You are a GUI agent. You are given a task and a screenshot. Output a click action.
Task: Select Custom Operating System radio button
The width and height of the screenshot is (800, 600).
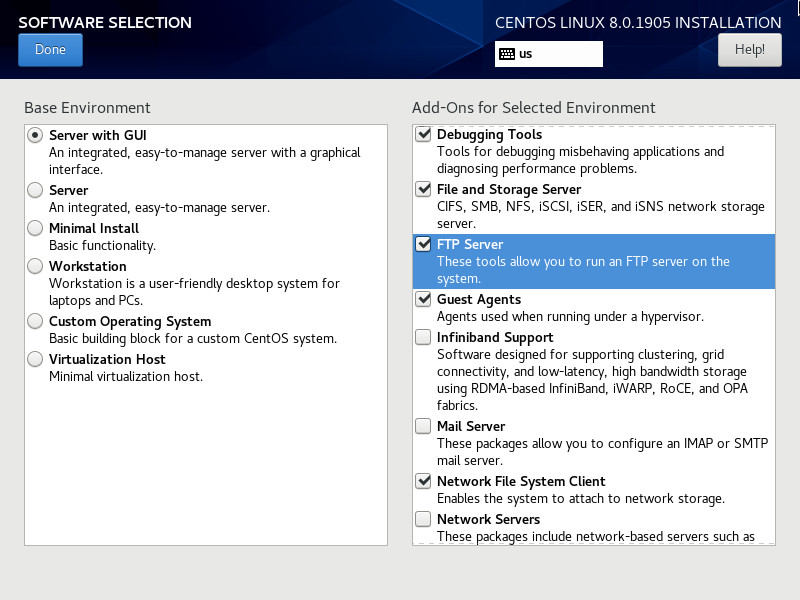(35, 321)
